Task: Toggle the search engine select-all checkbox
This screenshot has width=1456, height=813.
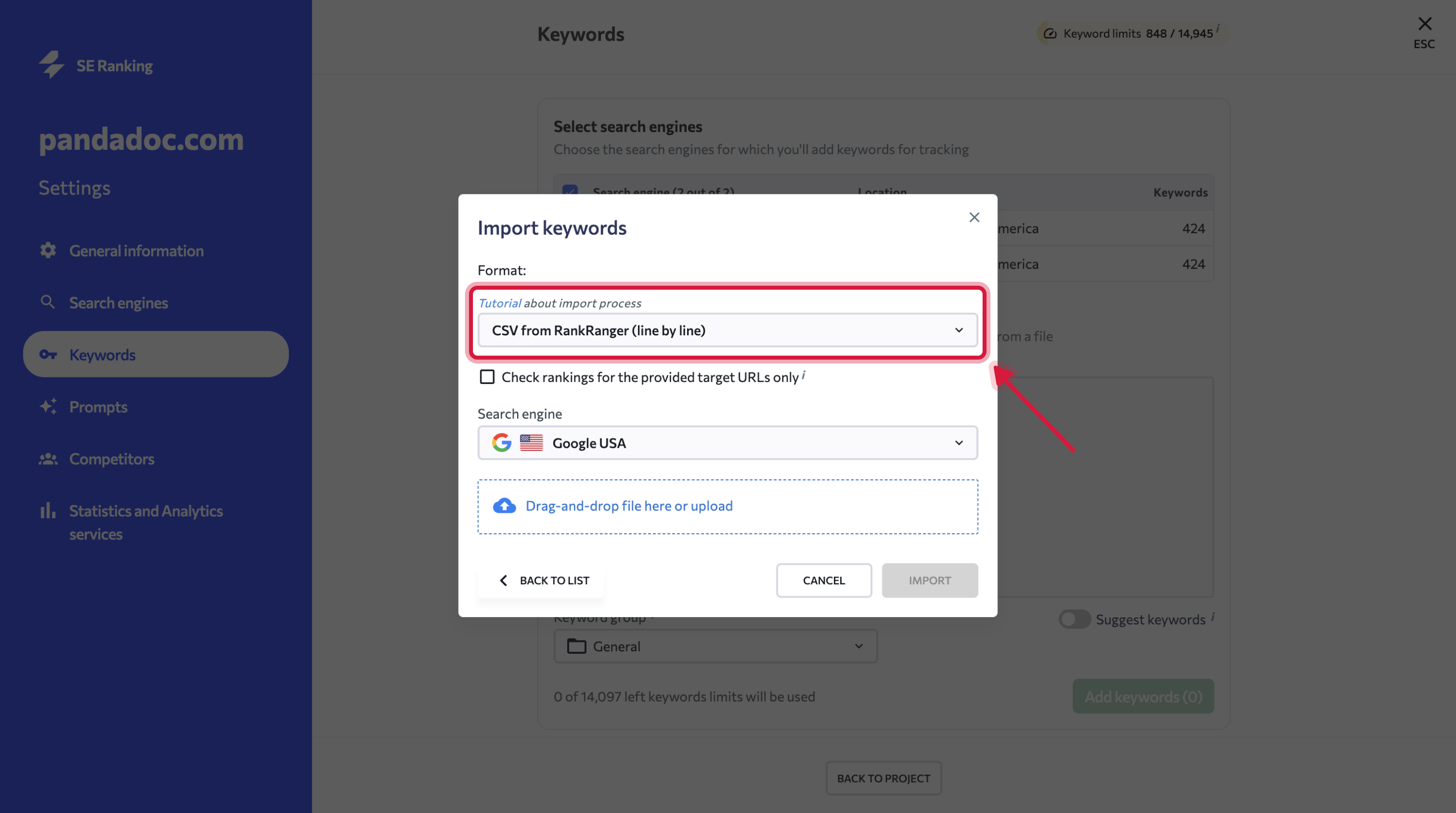Action: pos(570,190)
